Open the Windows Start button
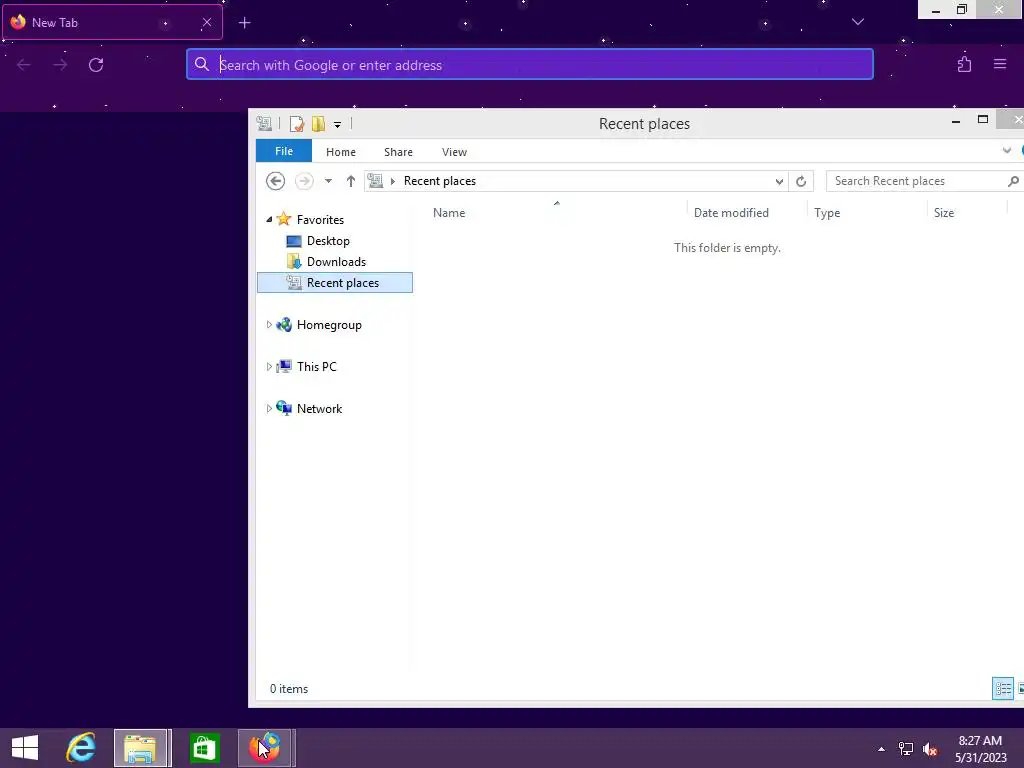The height and width of the screenshot is (768, 1024). [x=25, y=748]
